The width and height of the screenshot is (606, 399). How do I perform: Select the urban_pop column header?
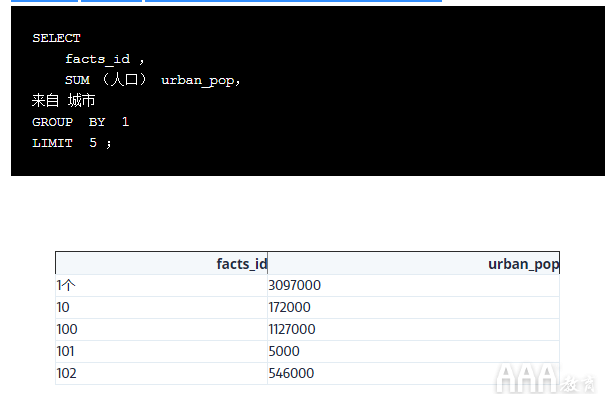[x=414, y=263]
